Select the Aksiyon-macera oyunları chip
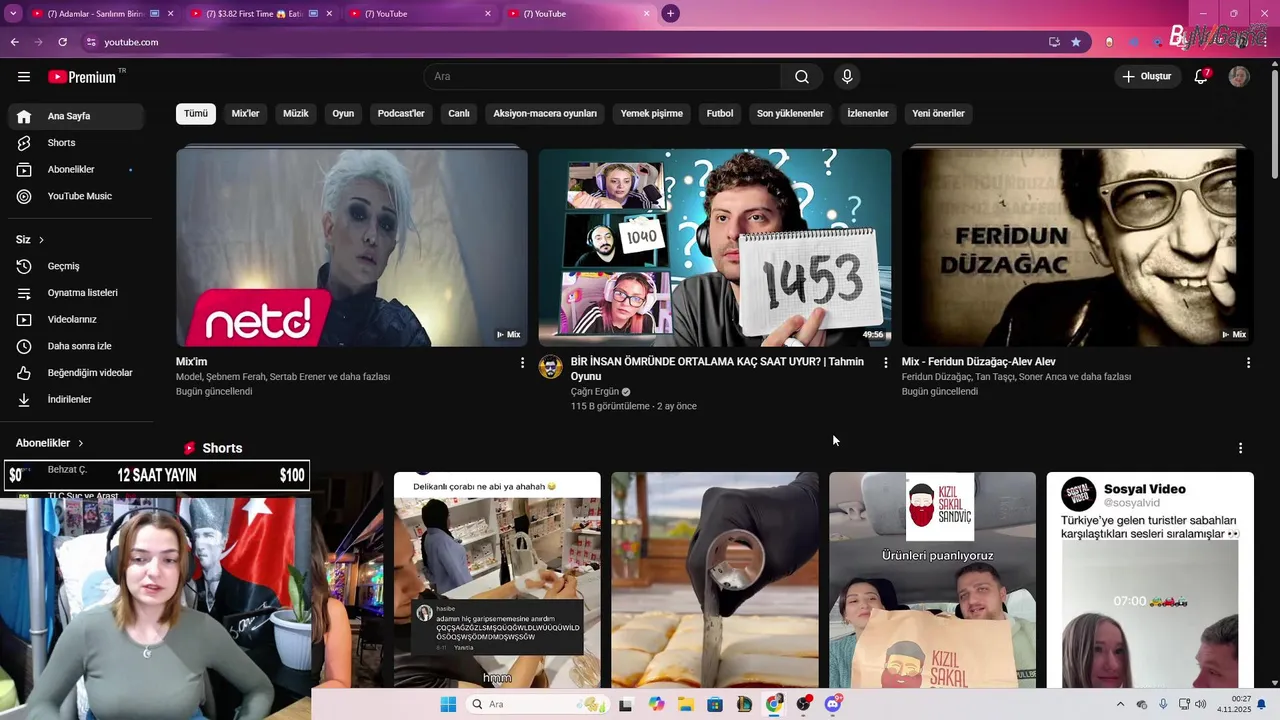 [x=545, y=114]
